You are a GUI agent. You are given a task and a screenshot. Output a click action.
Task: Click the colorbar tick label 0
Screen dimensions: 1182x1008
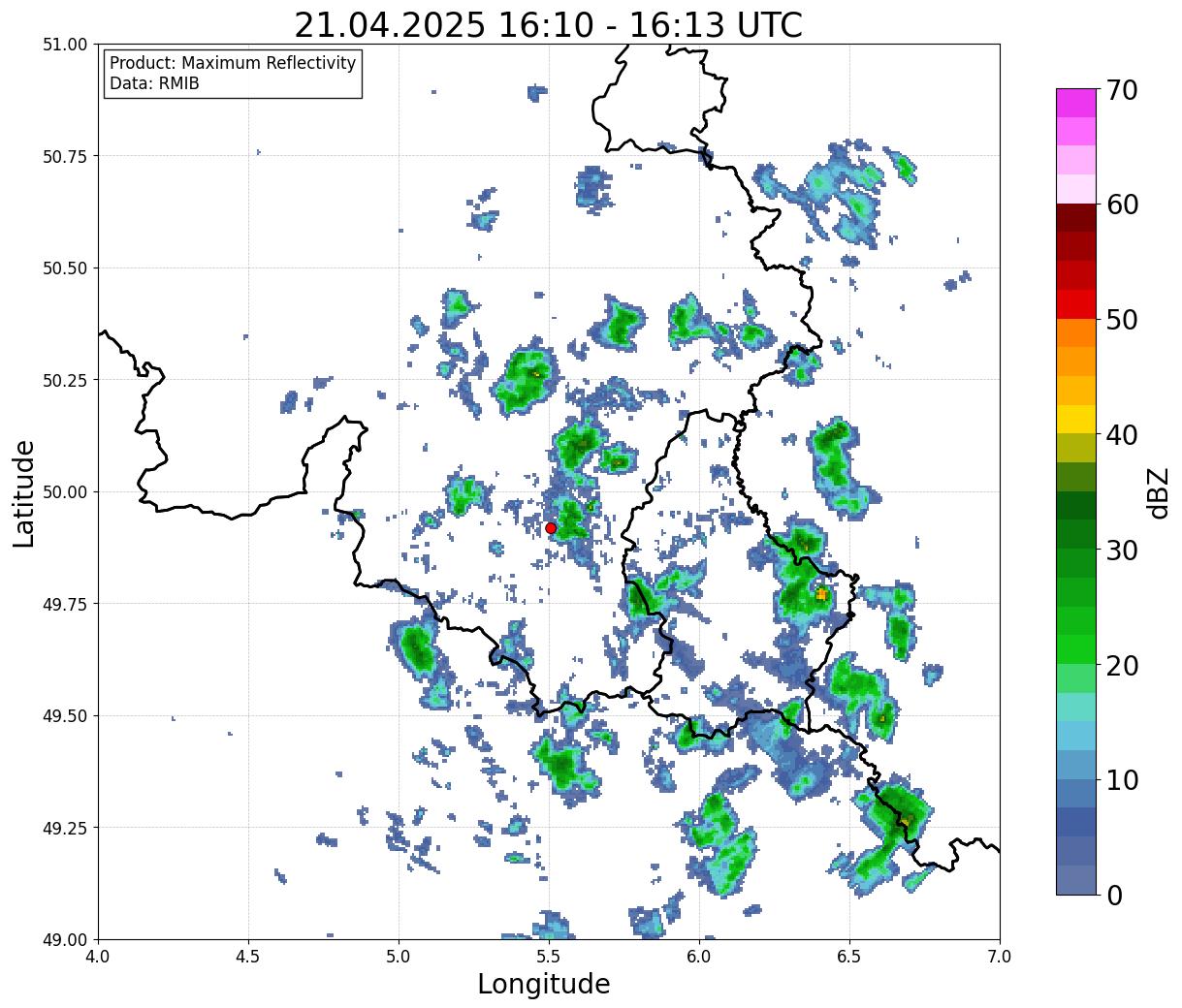tap(1114, 896)
